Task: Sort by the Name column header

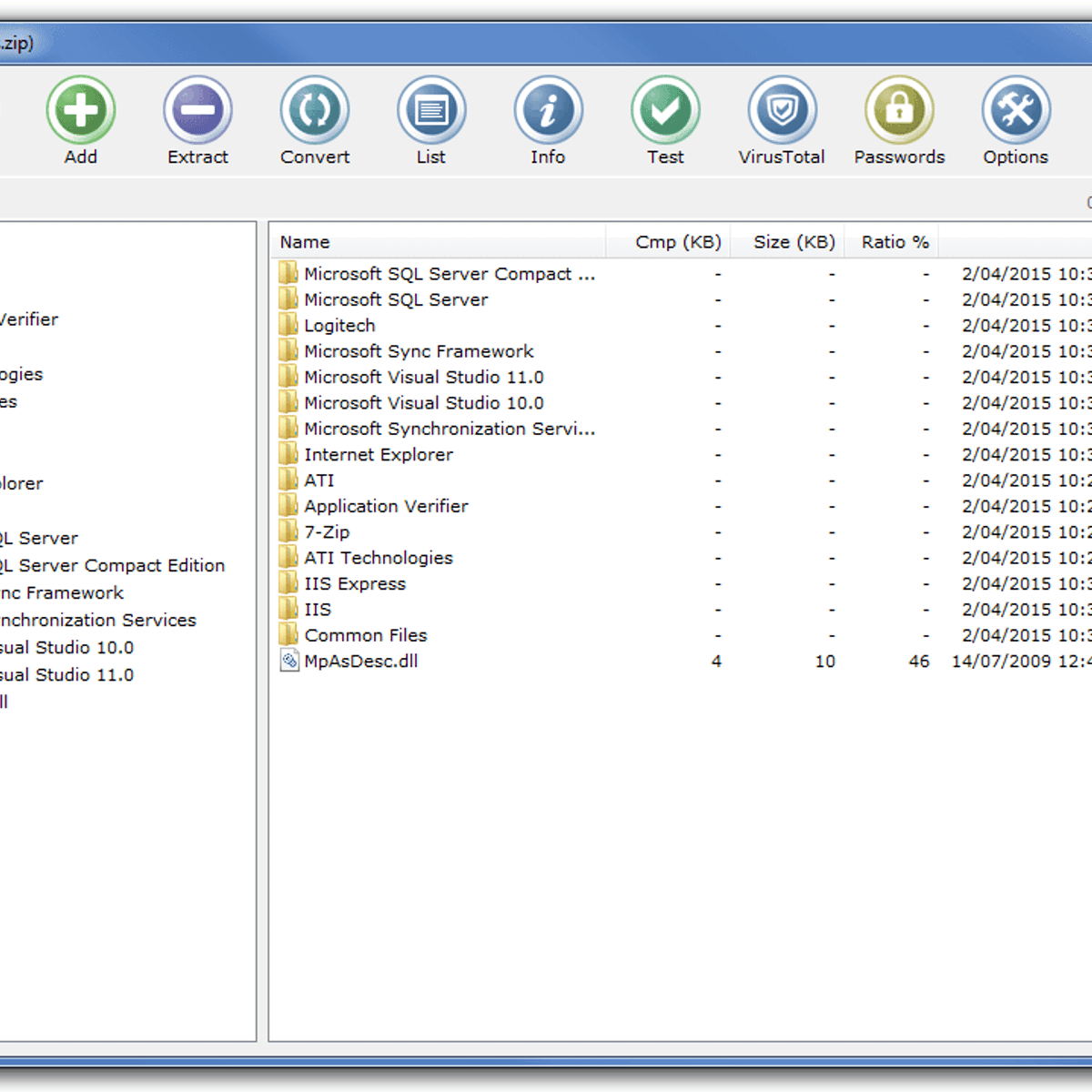Action: click(x=438, y=242)
